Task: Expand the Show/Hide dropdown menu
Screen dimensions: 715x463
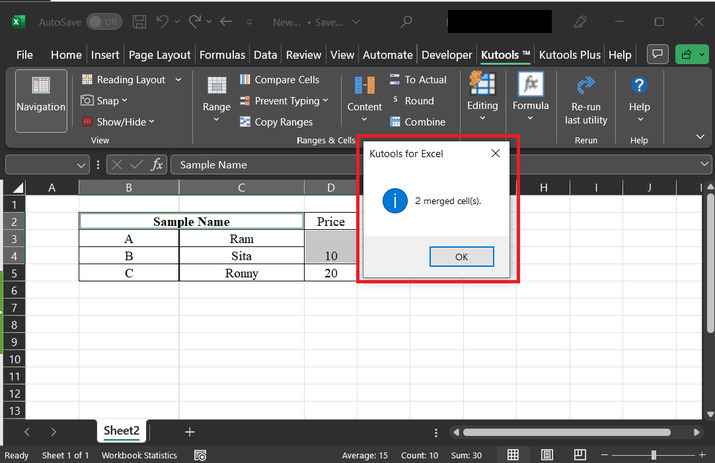Action: (x=151, y=122)
